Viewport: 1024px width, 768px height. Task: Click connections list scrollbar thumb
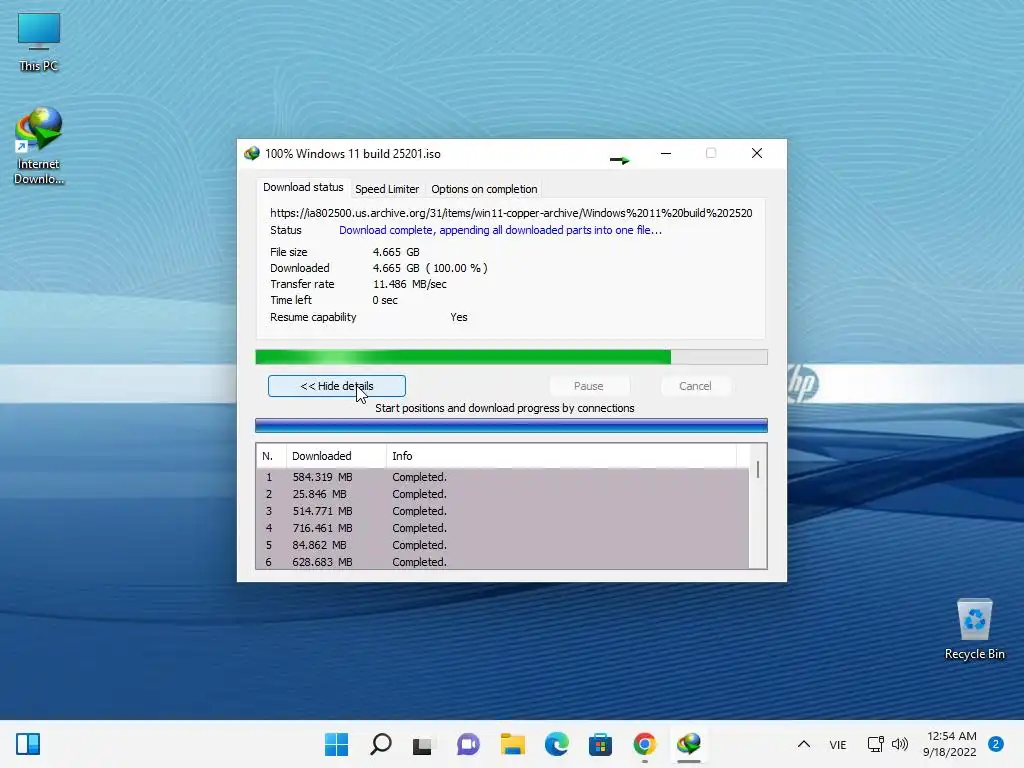tap(758, 469)
